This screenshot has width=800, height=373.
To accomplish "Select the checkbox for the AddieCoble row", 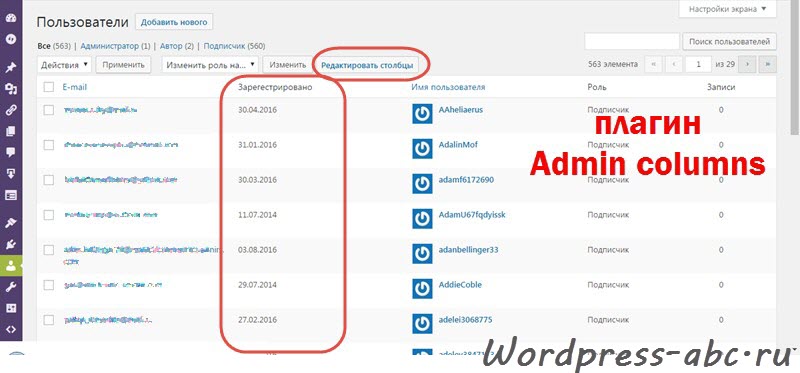I will (x=48, y=285).
